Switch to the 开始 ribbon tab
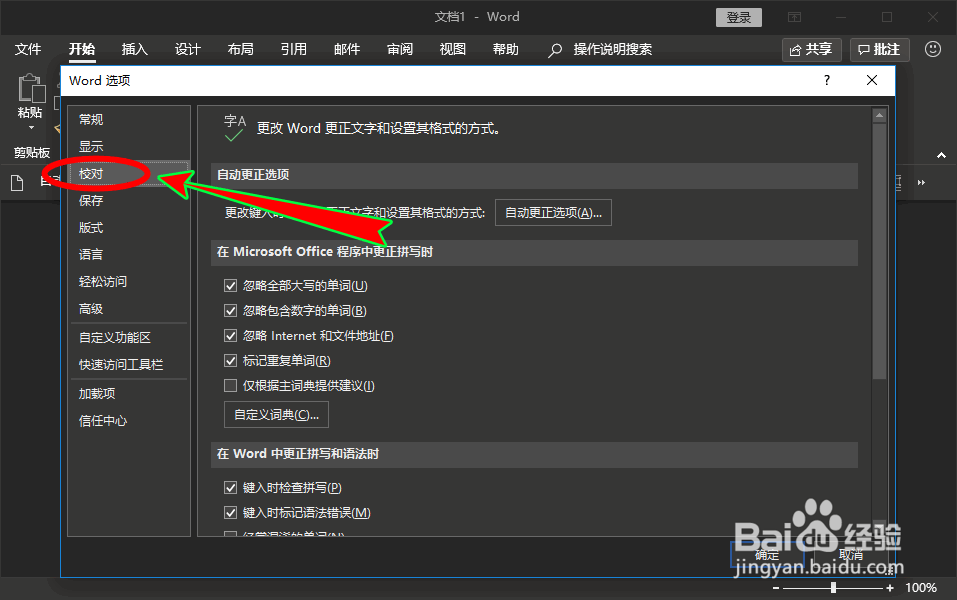Screen dimensions: 957x600 click(82, 49)
